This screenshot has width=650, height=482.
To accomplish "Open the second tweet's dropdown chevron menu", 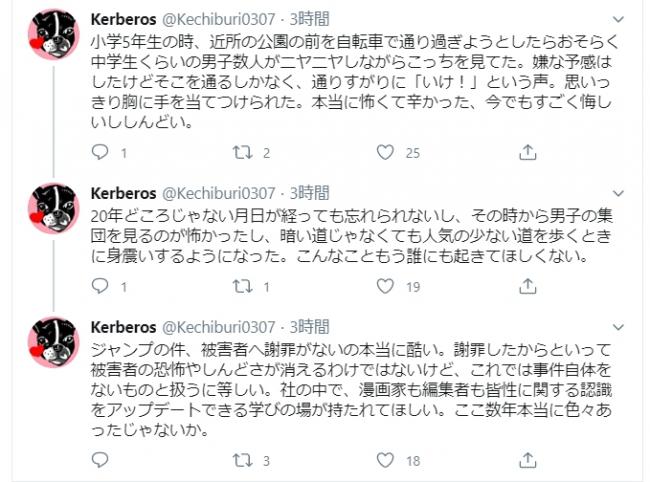I will (x=618, y=194).
